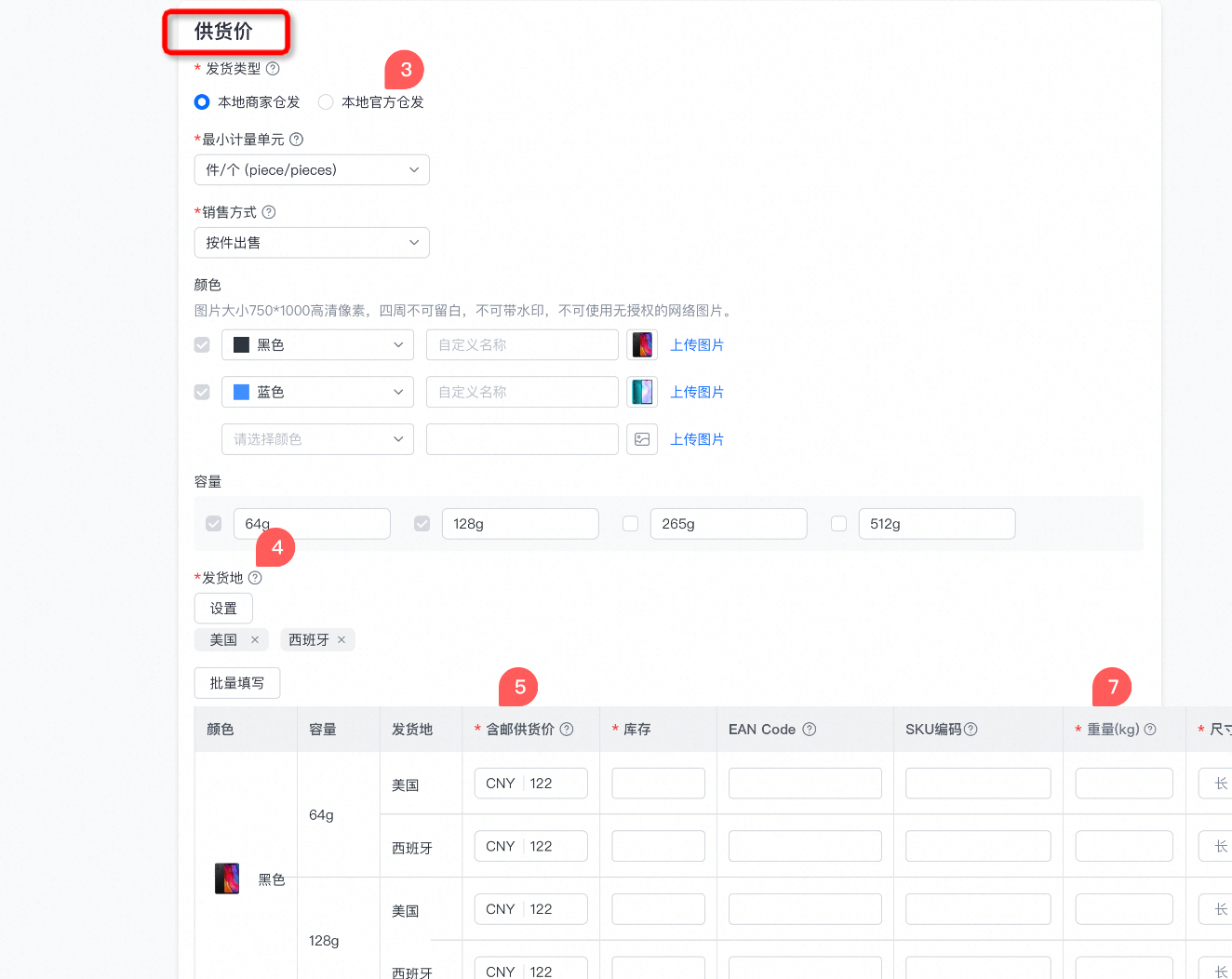Remove the 美国 shipping origin tag

(x=255, y=640)
